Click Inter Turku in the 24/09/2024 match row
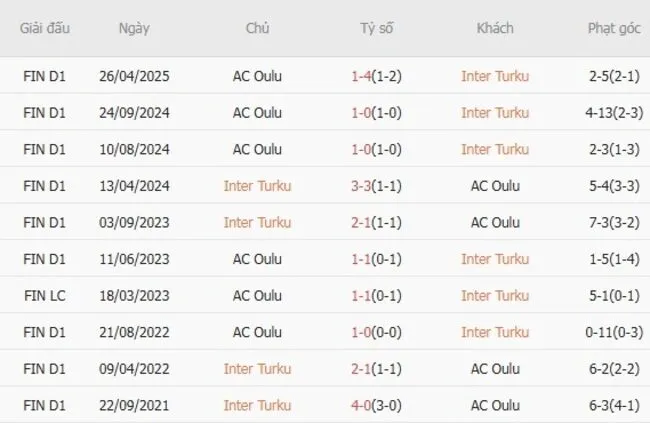The width and height of the screenshot is (650, 423). tap(495, 112)
